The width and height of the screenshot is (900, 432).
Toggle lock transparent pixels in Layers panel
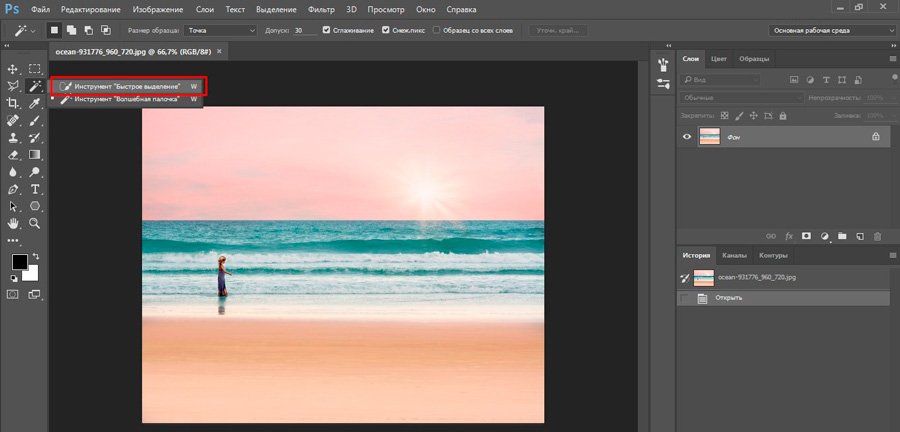(724, 115)
